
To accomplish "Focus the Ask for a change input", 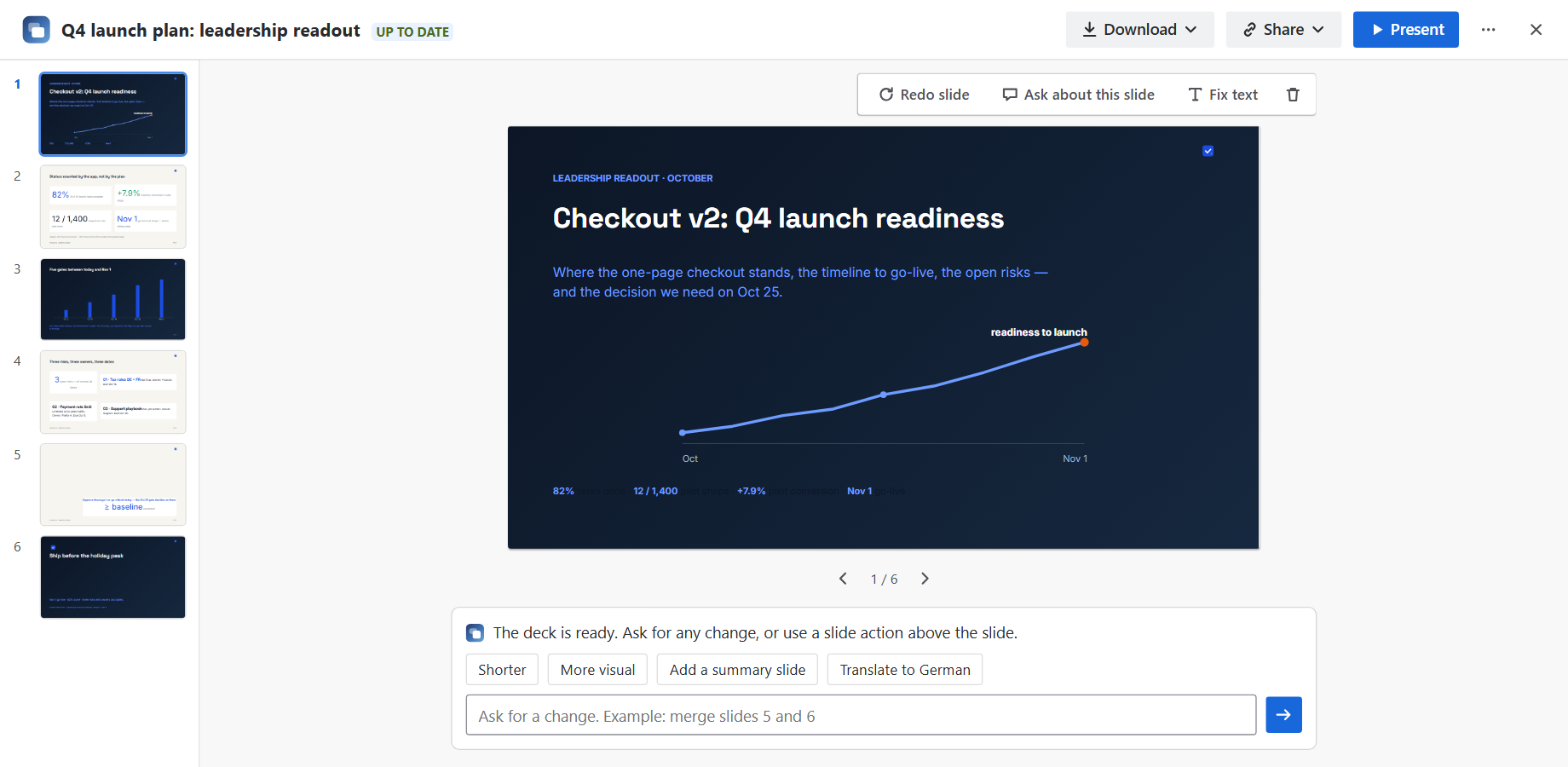I will (861, 715).
